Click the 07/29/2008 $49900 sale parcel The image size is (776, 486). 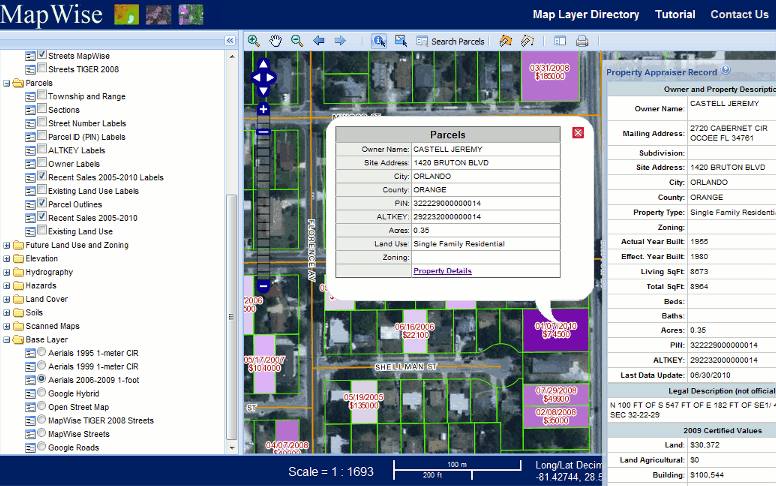click(556, 394)
